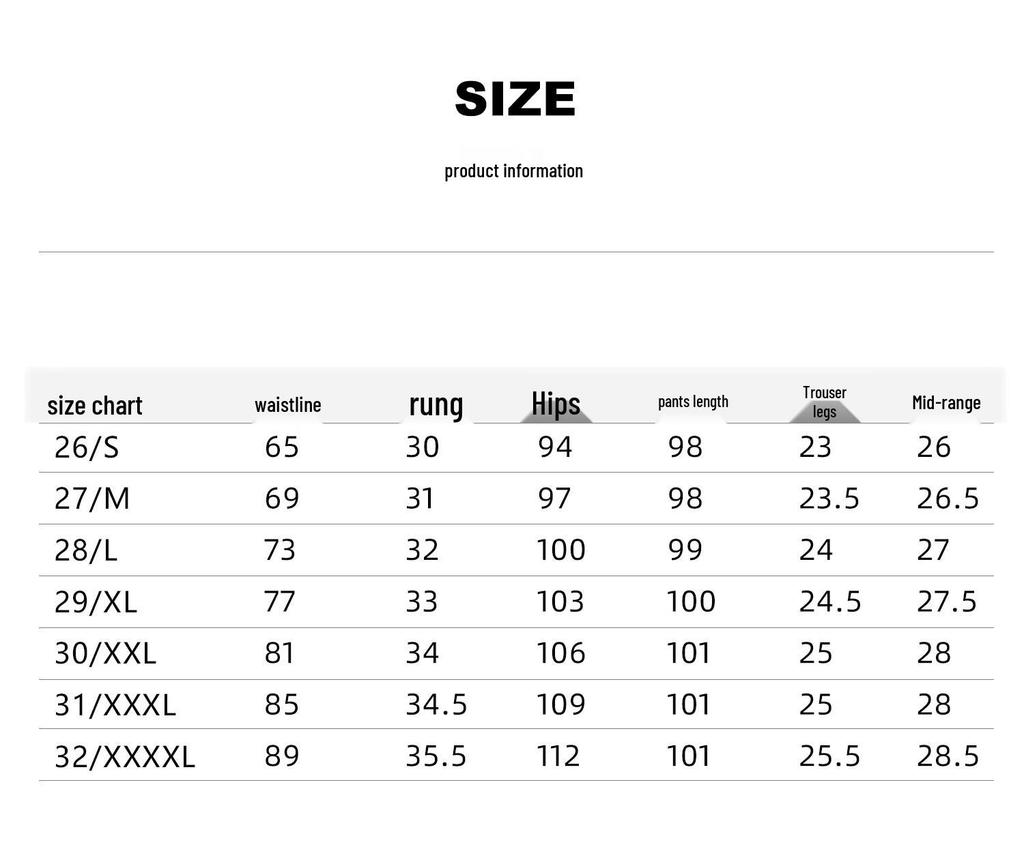Select the 32/XXXXL size row label
The width and height of the screenshot is (1024, 849).
pos(125,757)
